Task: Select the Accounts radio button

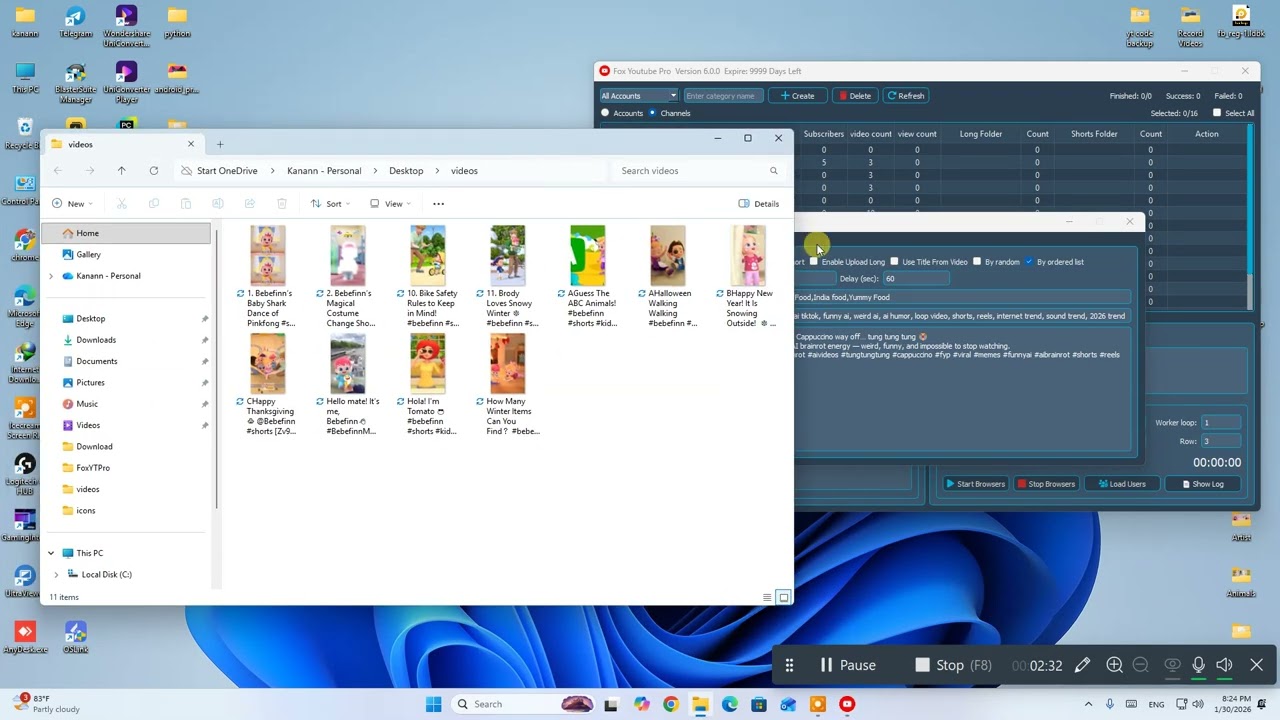Action: (605, 113)
